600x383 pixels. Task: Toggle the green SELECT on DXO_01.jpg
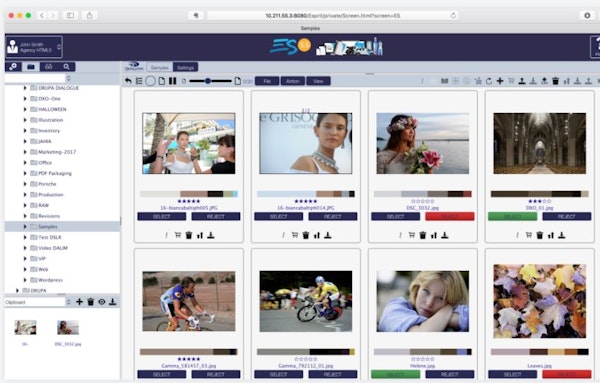(x=512, y=217)
